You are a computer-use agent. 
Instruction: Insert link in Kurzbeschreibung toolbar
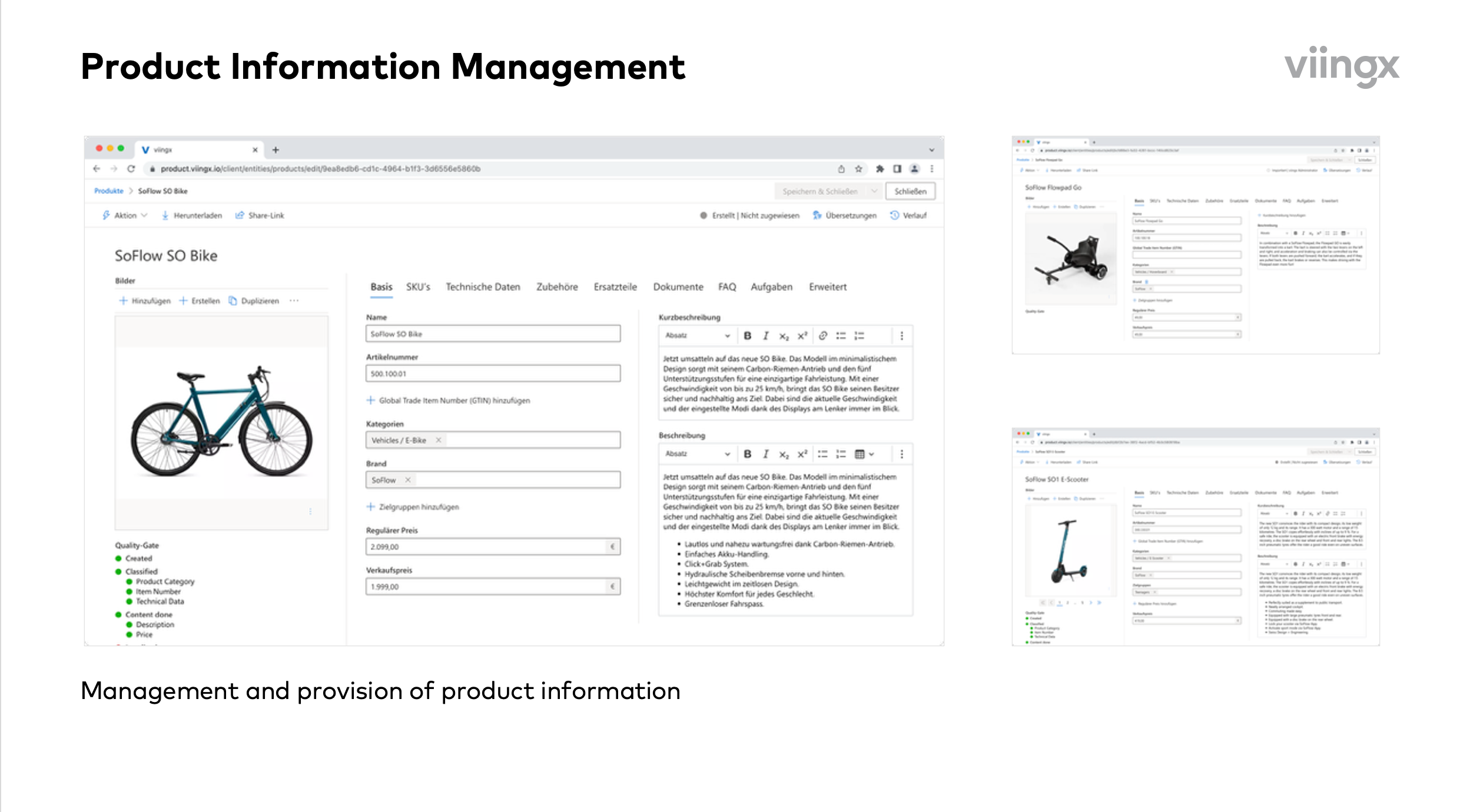tap(823, 336)
